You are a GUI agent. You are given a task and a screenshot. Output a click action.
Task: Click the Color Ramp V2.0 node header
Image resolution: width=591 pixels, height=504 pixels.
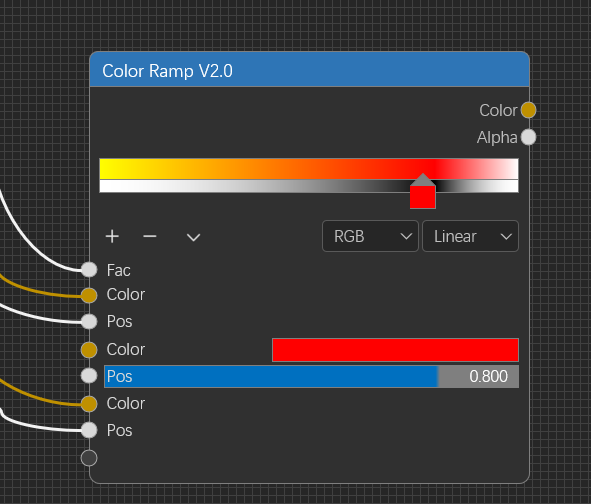[309, 69]
